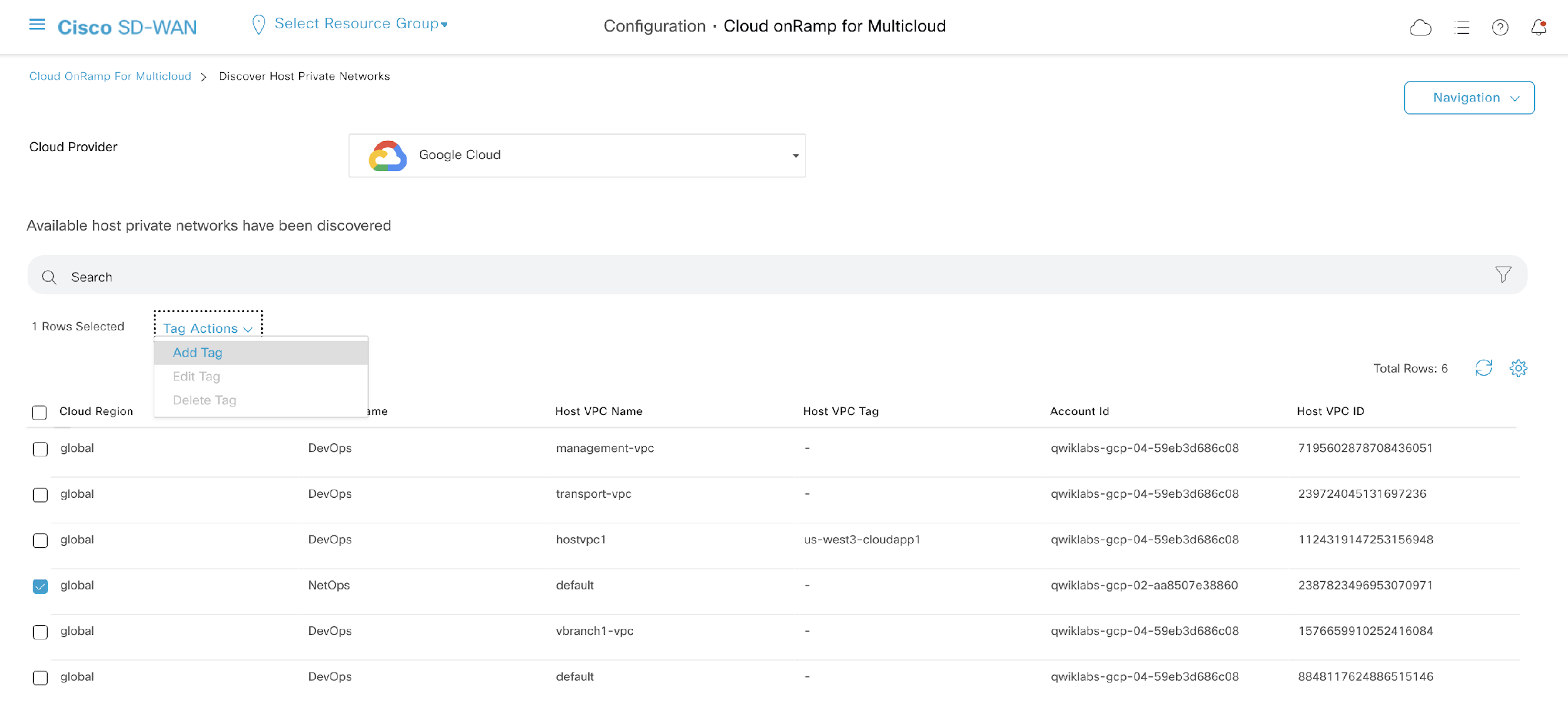1568x704 pixels.
Task: Check the management-vpc row checkbox
Action: [40, 449]
